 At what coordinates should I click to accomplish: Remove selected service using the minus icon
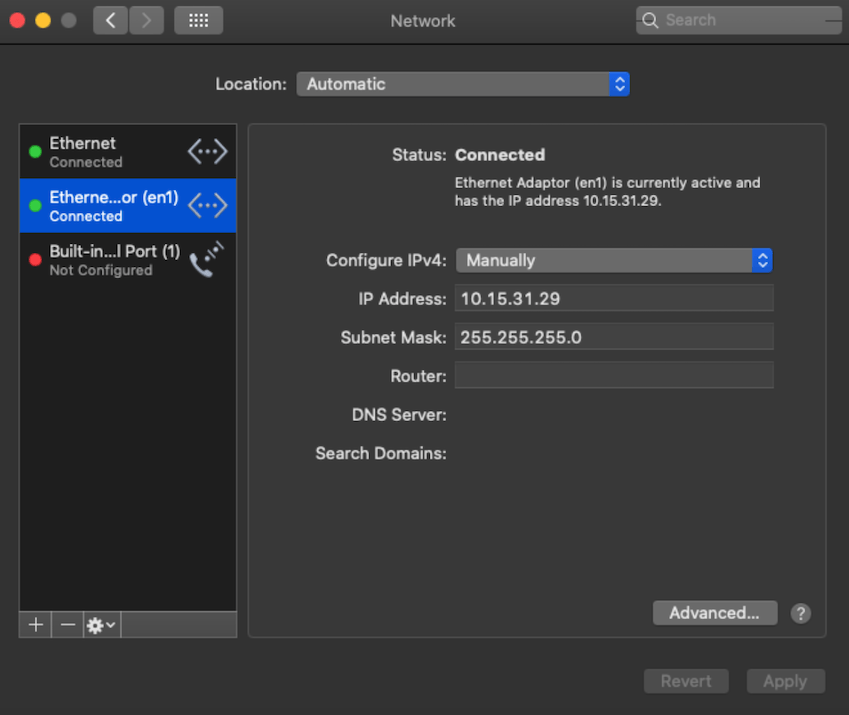tap(66, 625)
